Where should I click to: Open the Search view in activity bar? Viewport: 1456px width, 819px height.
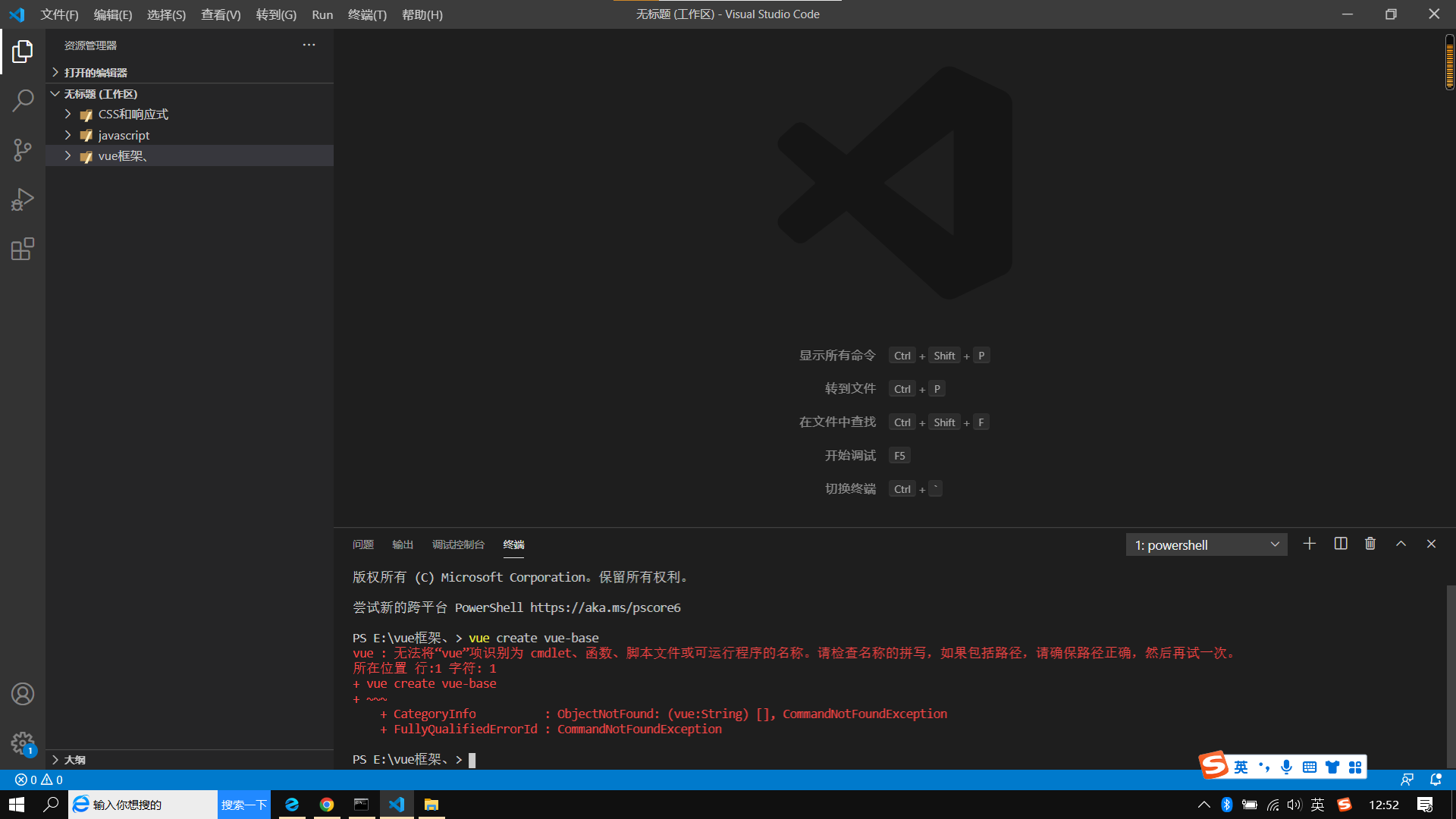pos(23,100)
